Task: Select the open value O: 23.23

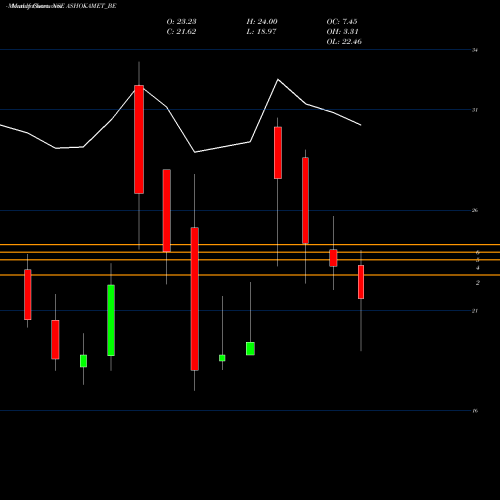Action: (181, 22)
